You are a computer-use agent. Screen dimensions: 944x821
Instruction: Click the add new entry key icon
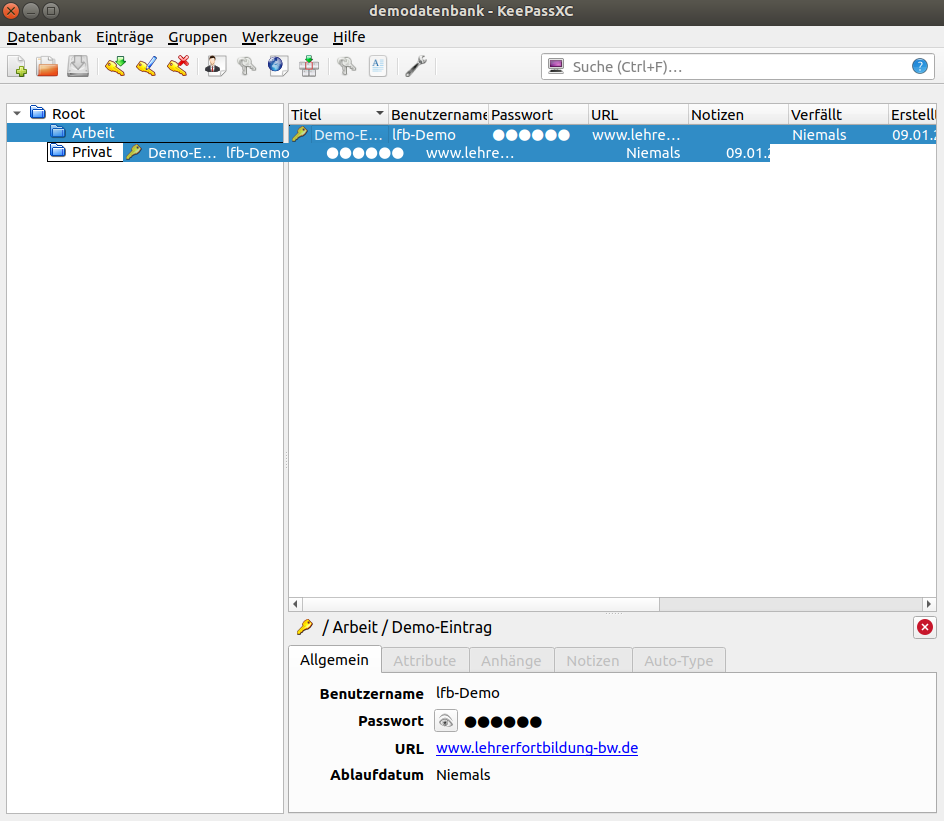tap(115, 67)
